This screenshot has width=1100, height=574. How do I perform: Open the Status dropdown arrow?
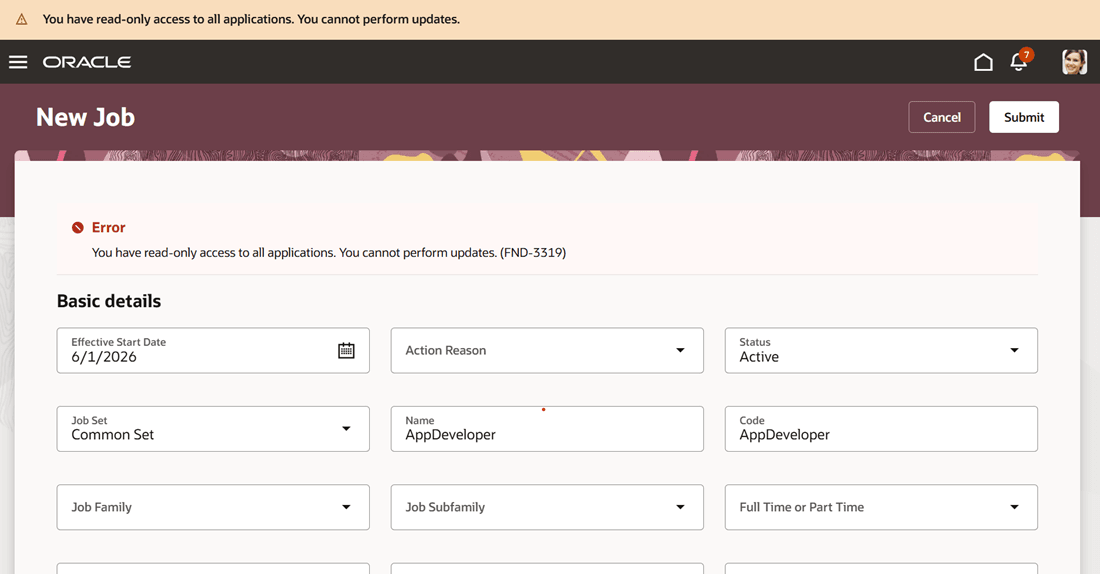point(1014,350)
